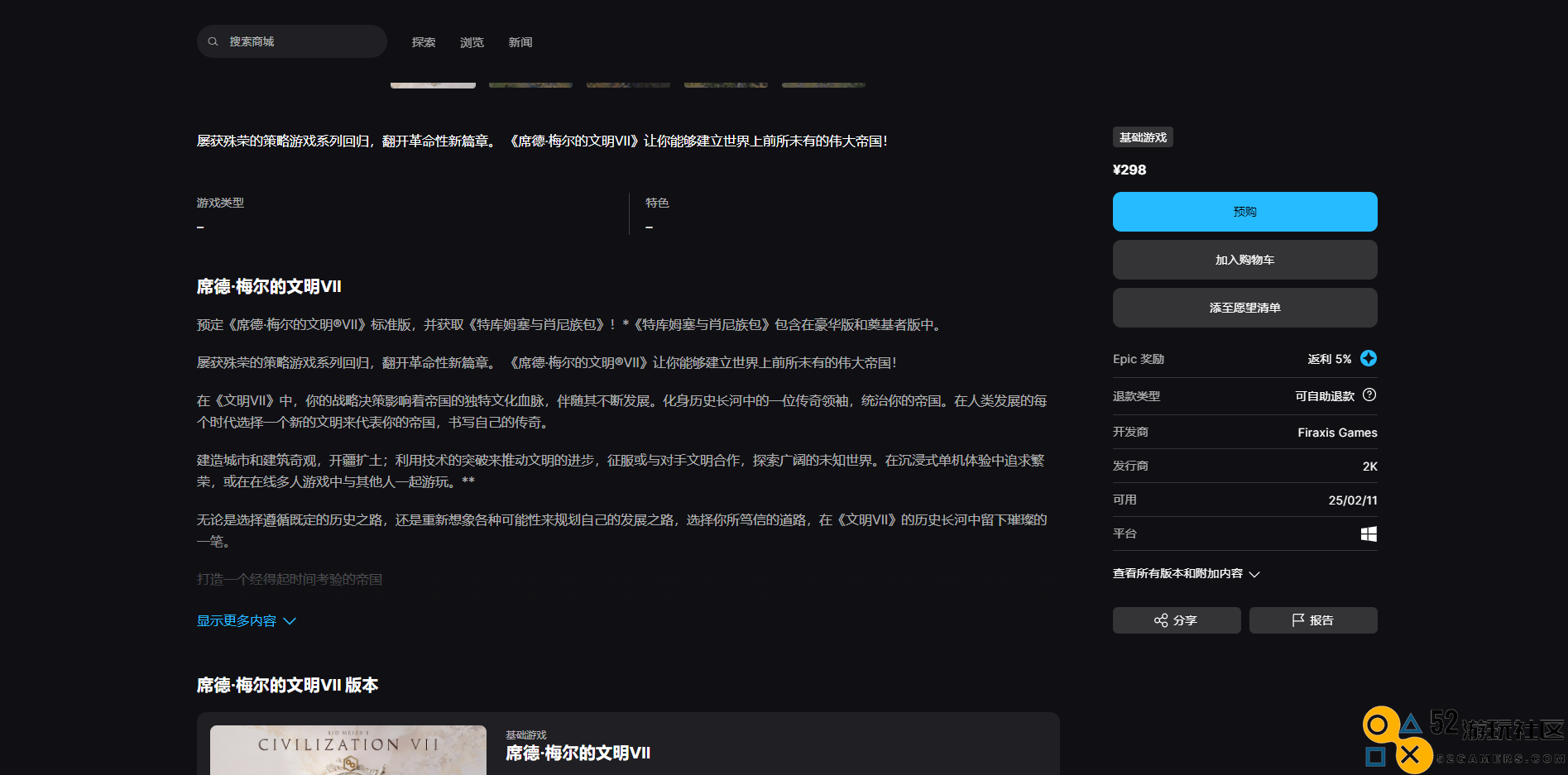Click the Epic rewards blue star icon
This screenshot has width=1568, height=775.
click(x=1369, y=358)
